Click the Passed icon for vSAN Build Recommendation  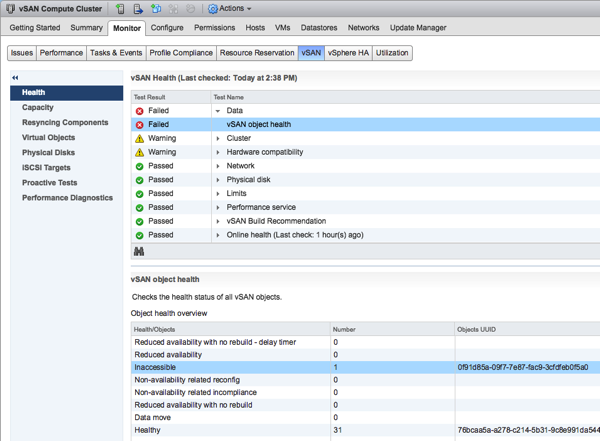pos(140,221)
